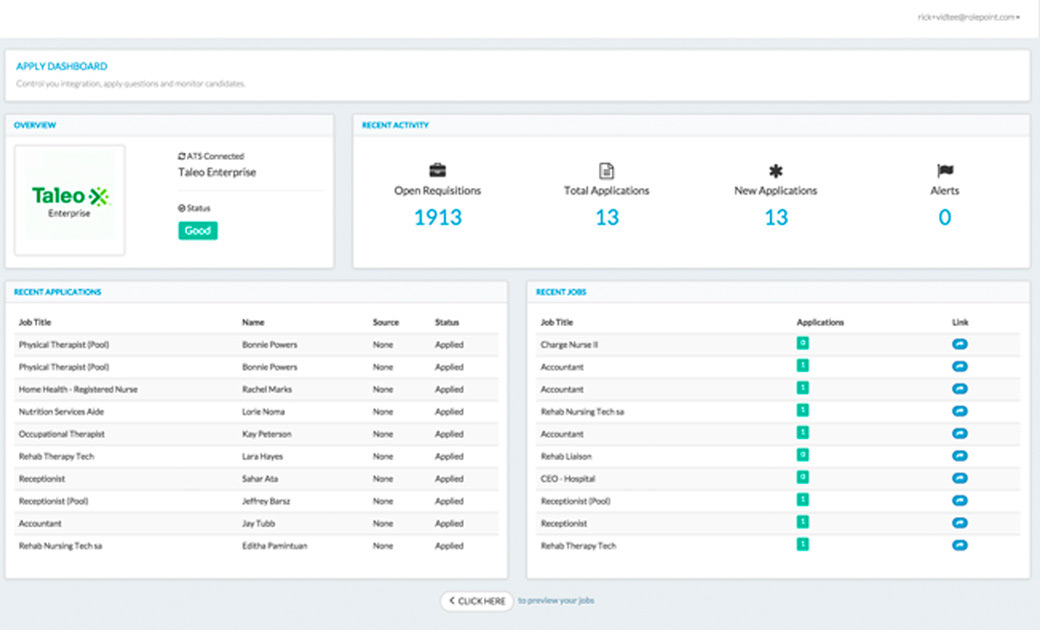This screenshot has height=630, width=1040.
Task: Click the applications count badge for Charge Nurse II
Action: [802, 343]
